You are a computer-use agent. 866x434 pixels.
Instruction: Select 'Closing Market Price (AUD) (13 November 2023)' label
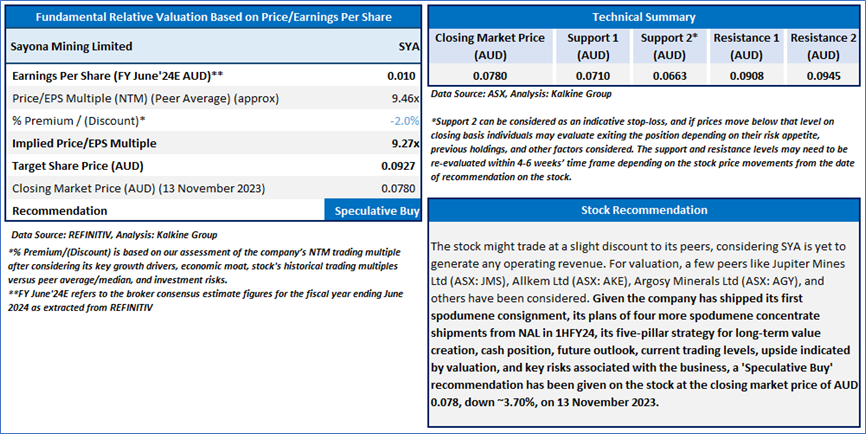click(138, 189)
